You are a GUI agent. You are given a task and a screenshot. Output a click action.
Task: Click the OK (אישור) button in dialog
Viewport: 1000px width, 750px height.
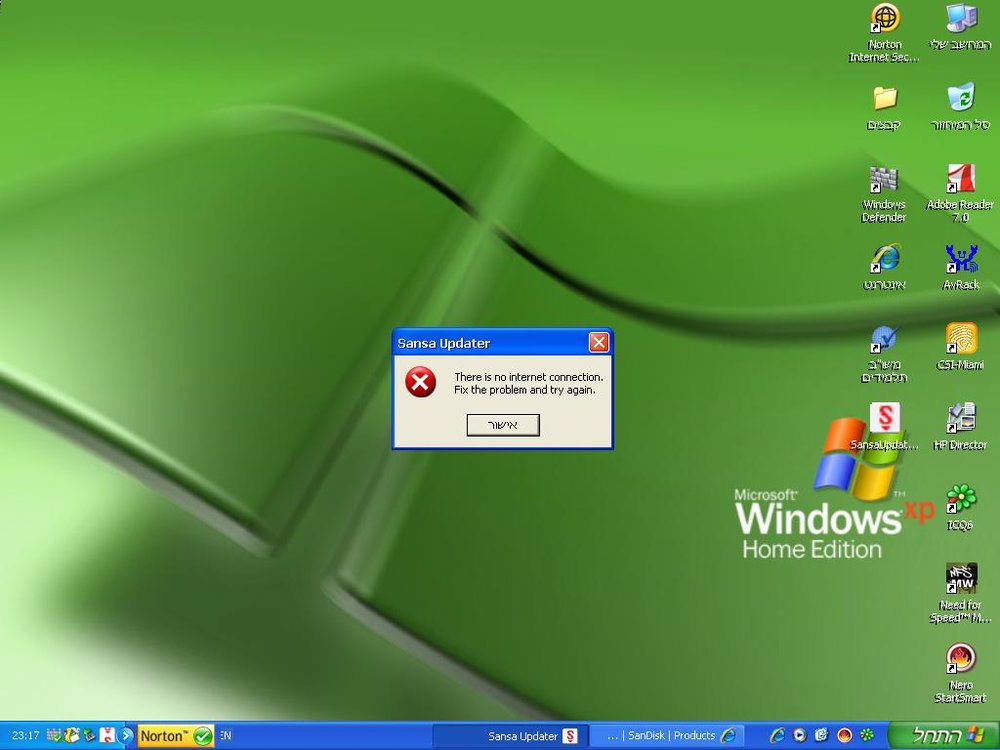(503, 425)
